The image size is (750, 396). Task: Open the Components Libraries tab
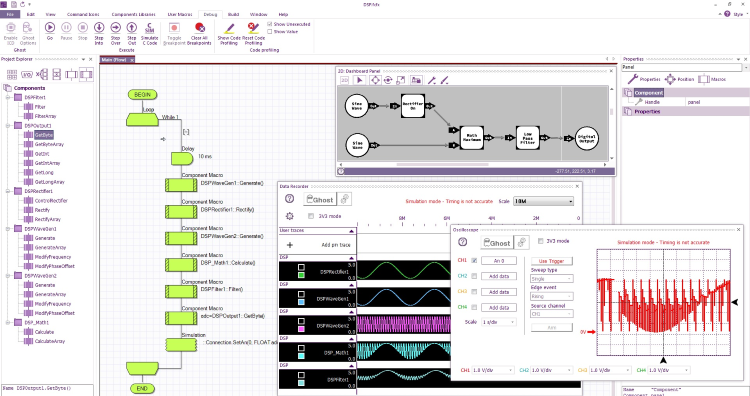click(x=133, y=14)
